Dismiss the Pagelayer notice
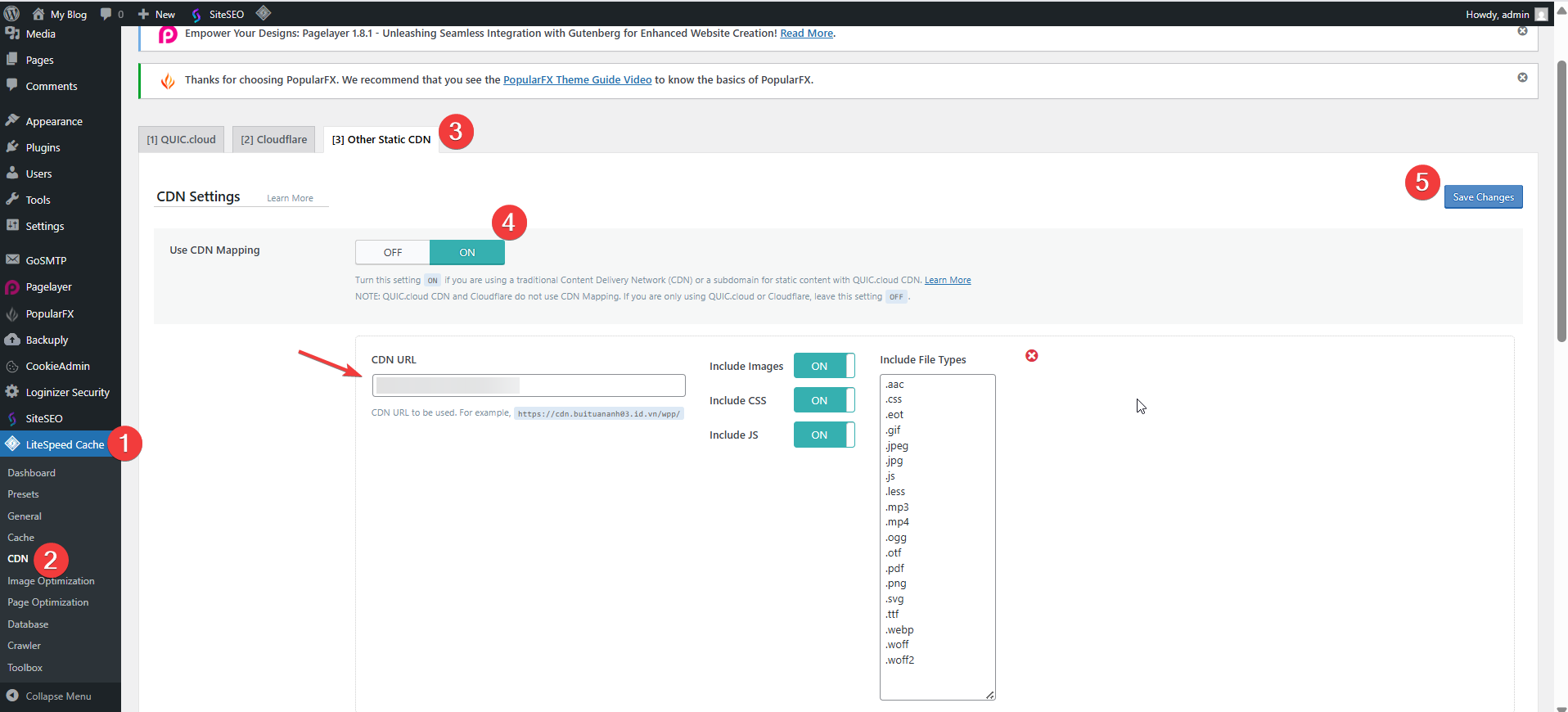 point(1522,31)
